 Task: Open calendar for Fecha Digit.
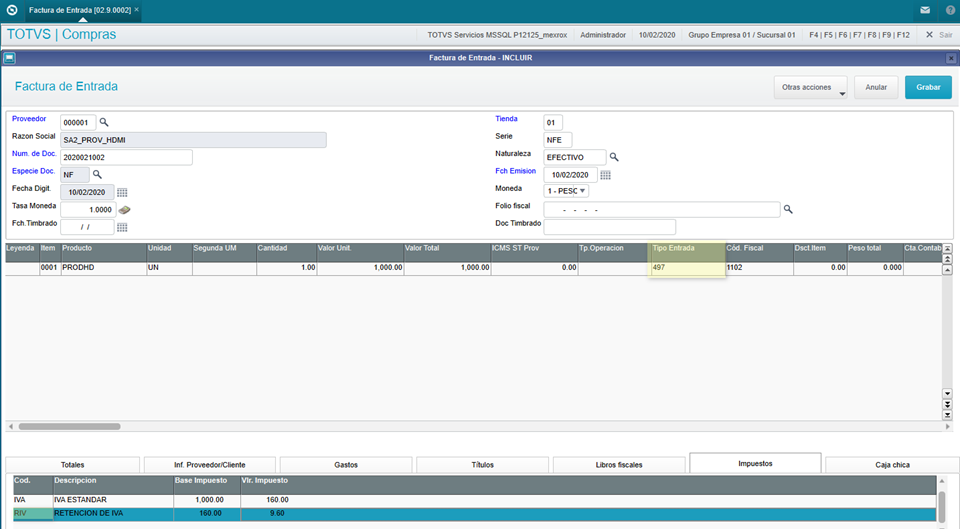coord(122,192)
